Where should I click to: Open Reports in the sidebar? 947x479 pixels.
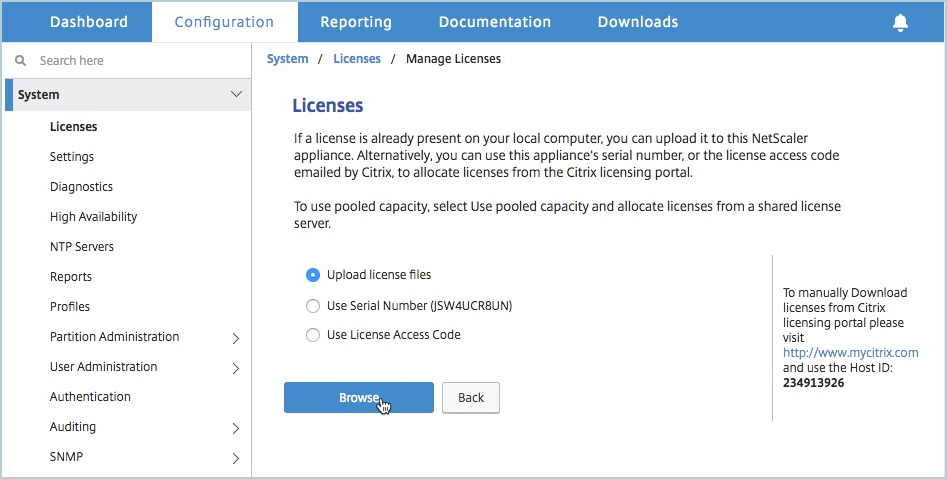click(71, 277)
